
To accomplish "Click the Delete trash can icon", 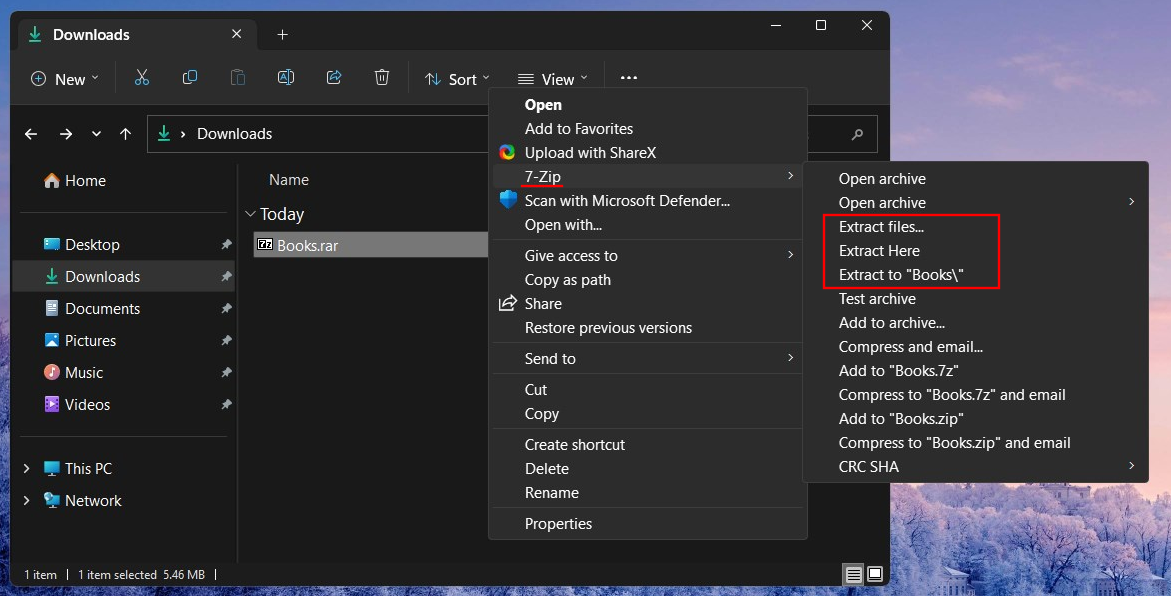I will tap(382, 78).
